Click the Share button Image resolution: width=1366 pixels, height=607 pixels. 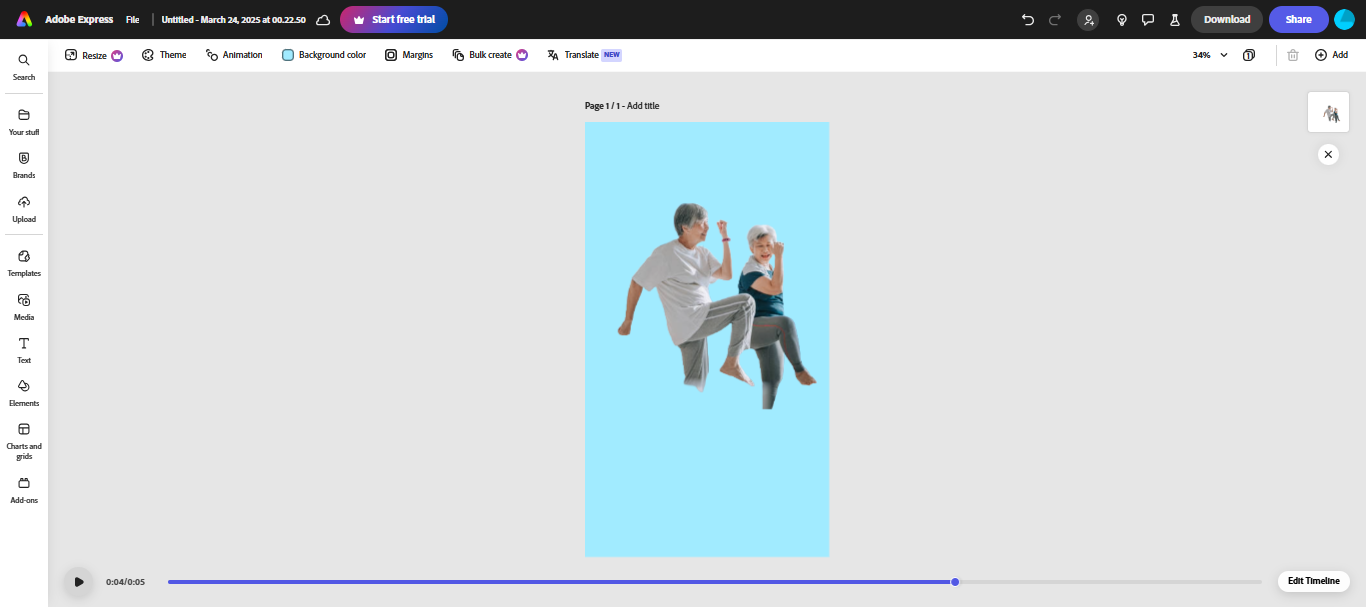[x=1299, y=19]
